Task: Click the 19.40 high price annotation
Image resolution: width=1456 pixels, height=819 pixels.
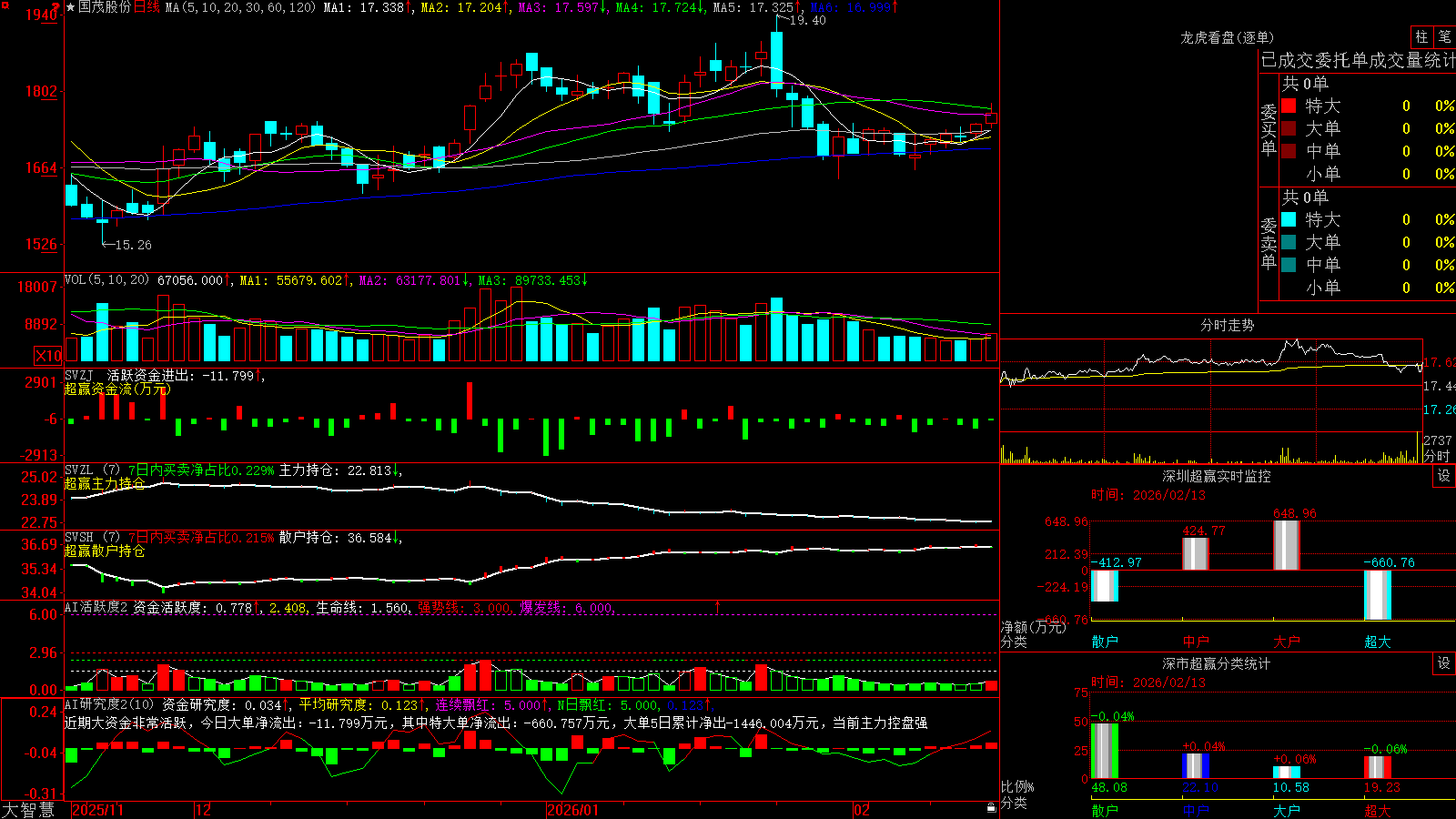Action: click(x=807, y=20)
